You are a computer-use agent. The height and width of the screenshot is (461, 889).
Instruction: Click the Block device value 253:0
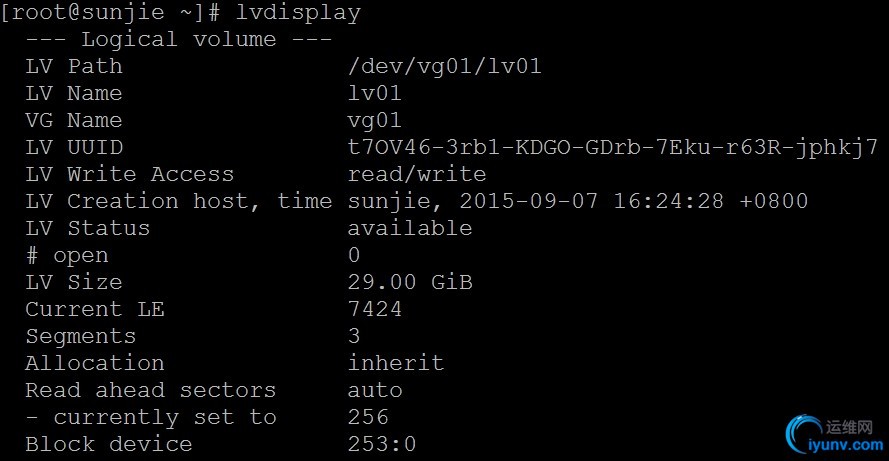(x=382, y=445)
